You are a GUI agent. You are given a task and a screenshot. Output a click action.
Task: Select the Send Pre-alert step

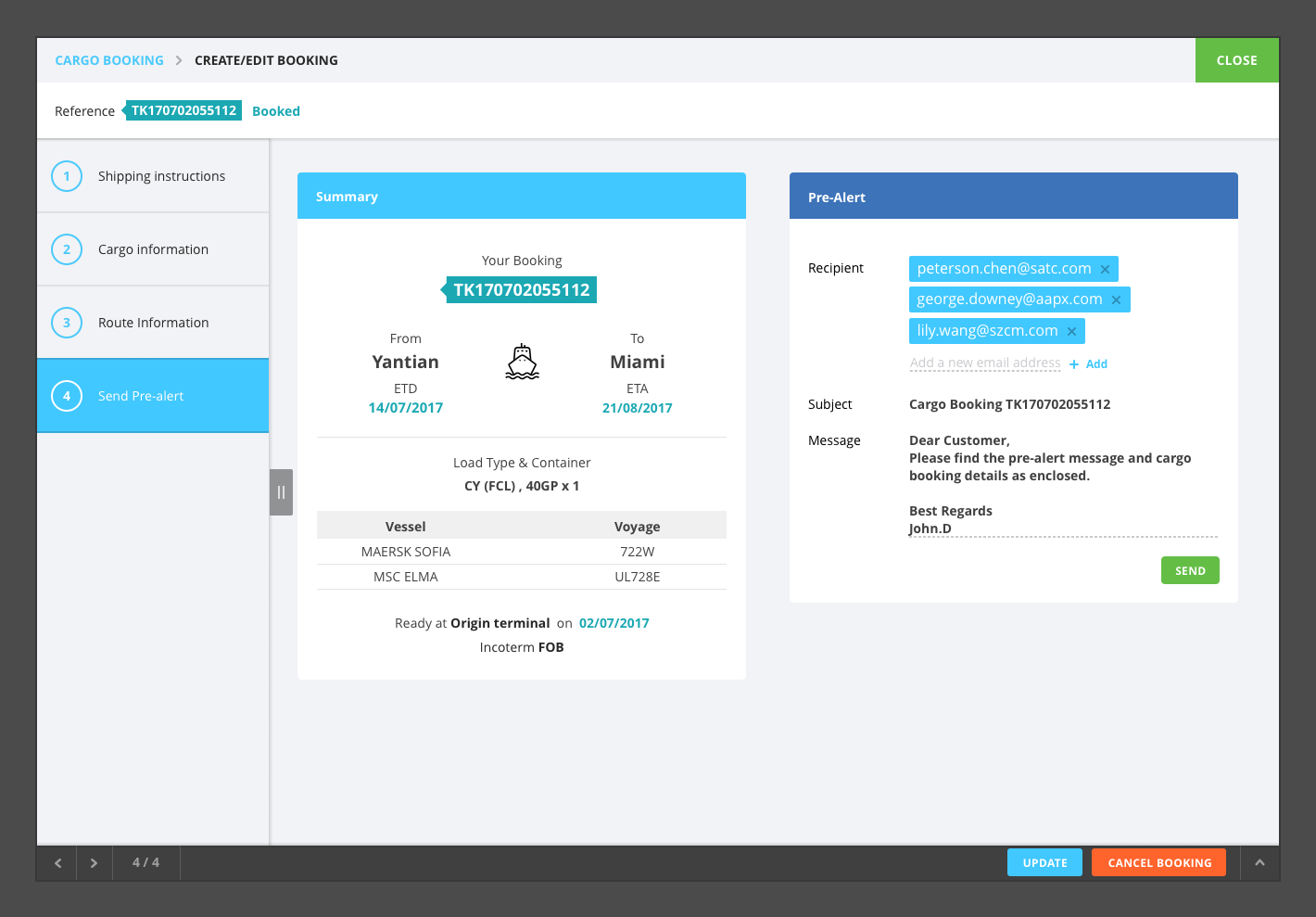(x=140, y=396)
